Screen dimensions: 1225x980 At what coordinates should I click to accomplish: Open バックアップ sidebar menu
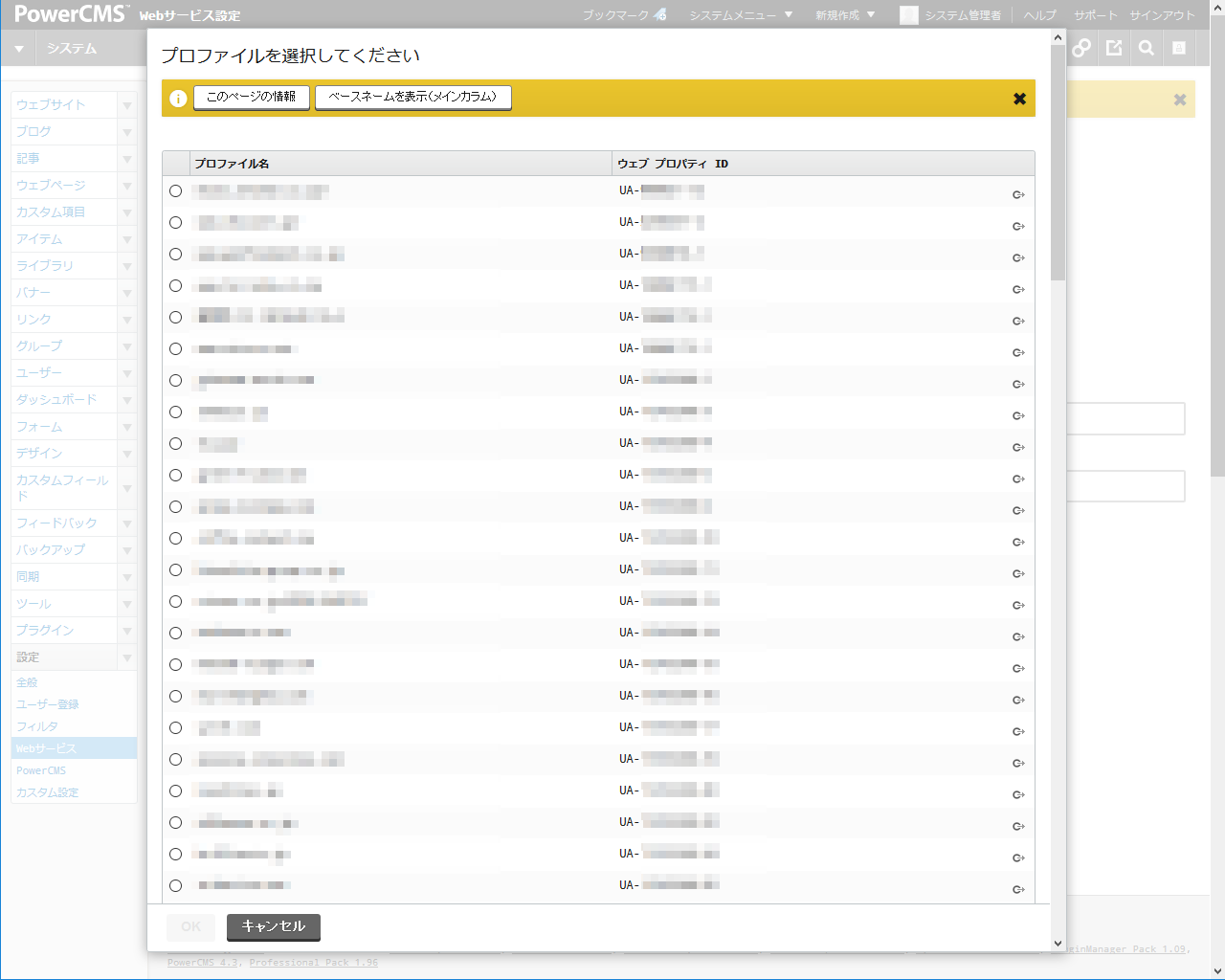(x=51, y=549)
